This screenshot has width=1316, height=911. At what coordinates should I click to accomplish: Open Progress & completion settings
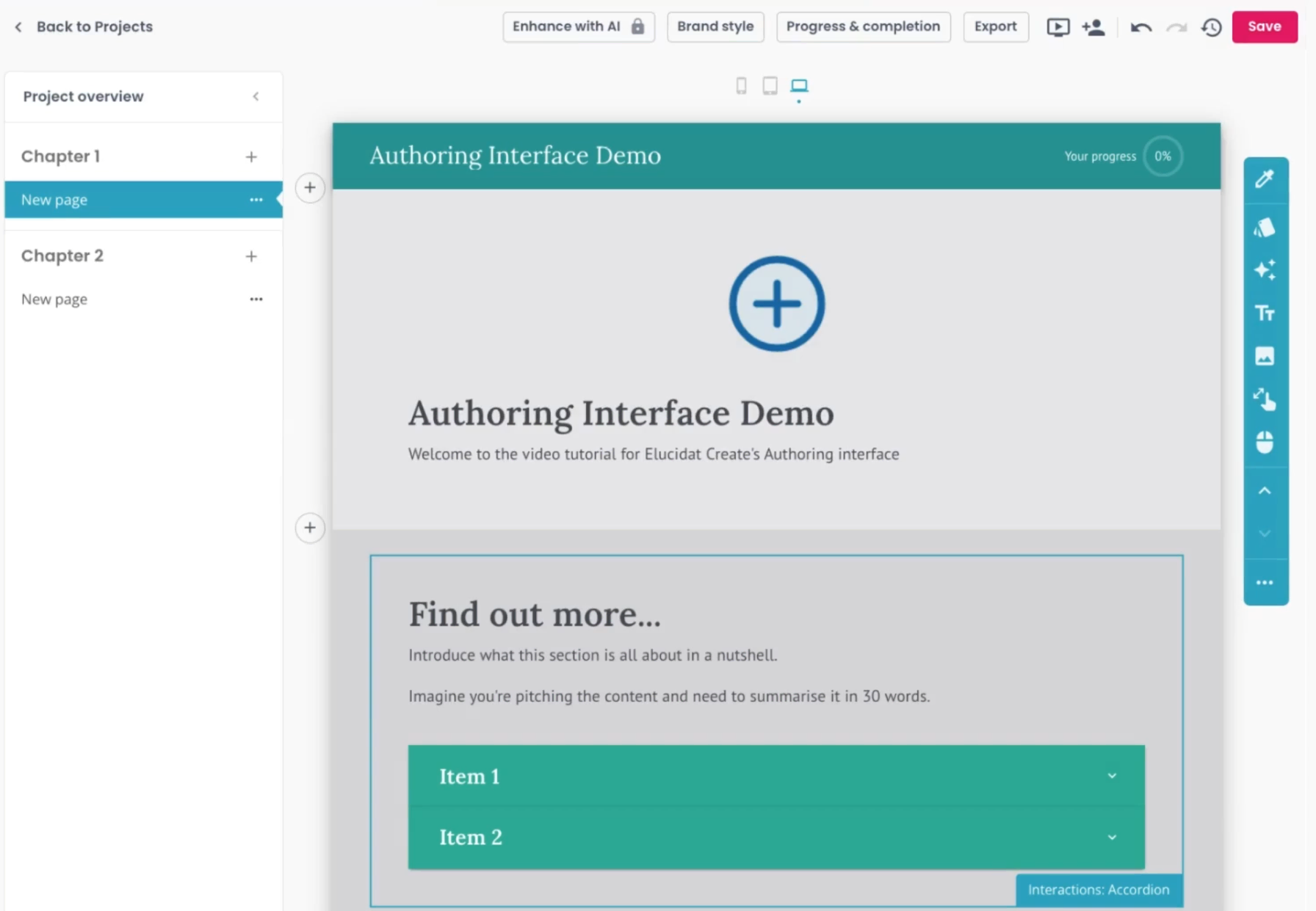click(x=863, y=26)
